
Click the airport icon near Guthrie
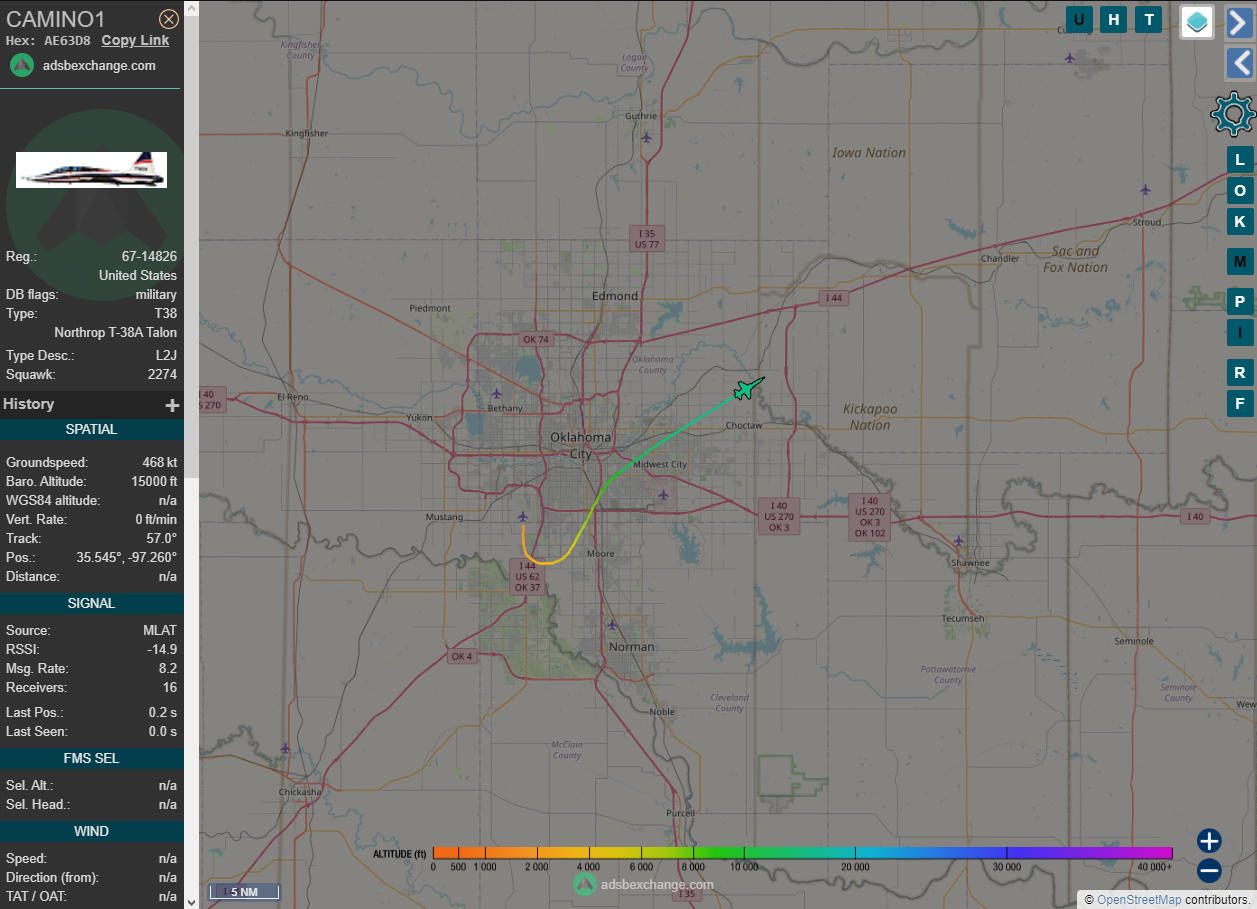[647, 137]
